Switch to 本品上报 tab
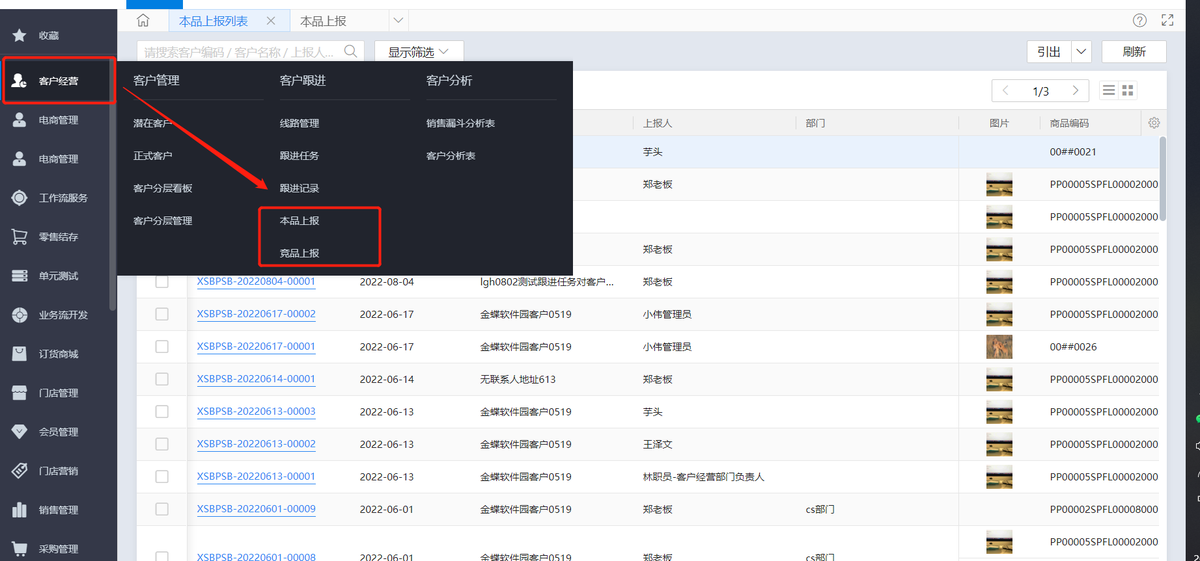The image size is (1200, 561). point(325,21)
